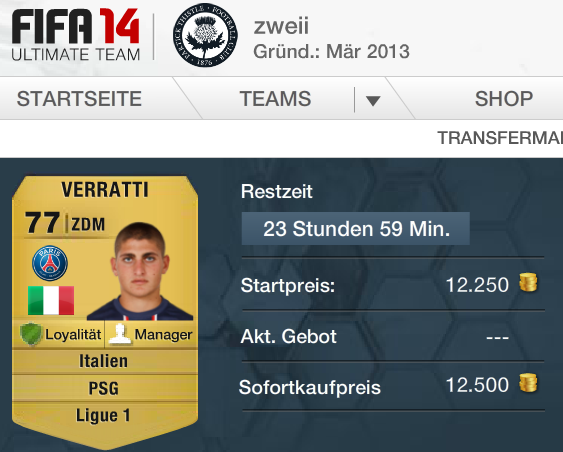Click the coin icon beside Sofortkaufpreis

(x=528, y=383)
